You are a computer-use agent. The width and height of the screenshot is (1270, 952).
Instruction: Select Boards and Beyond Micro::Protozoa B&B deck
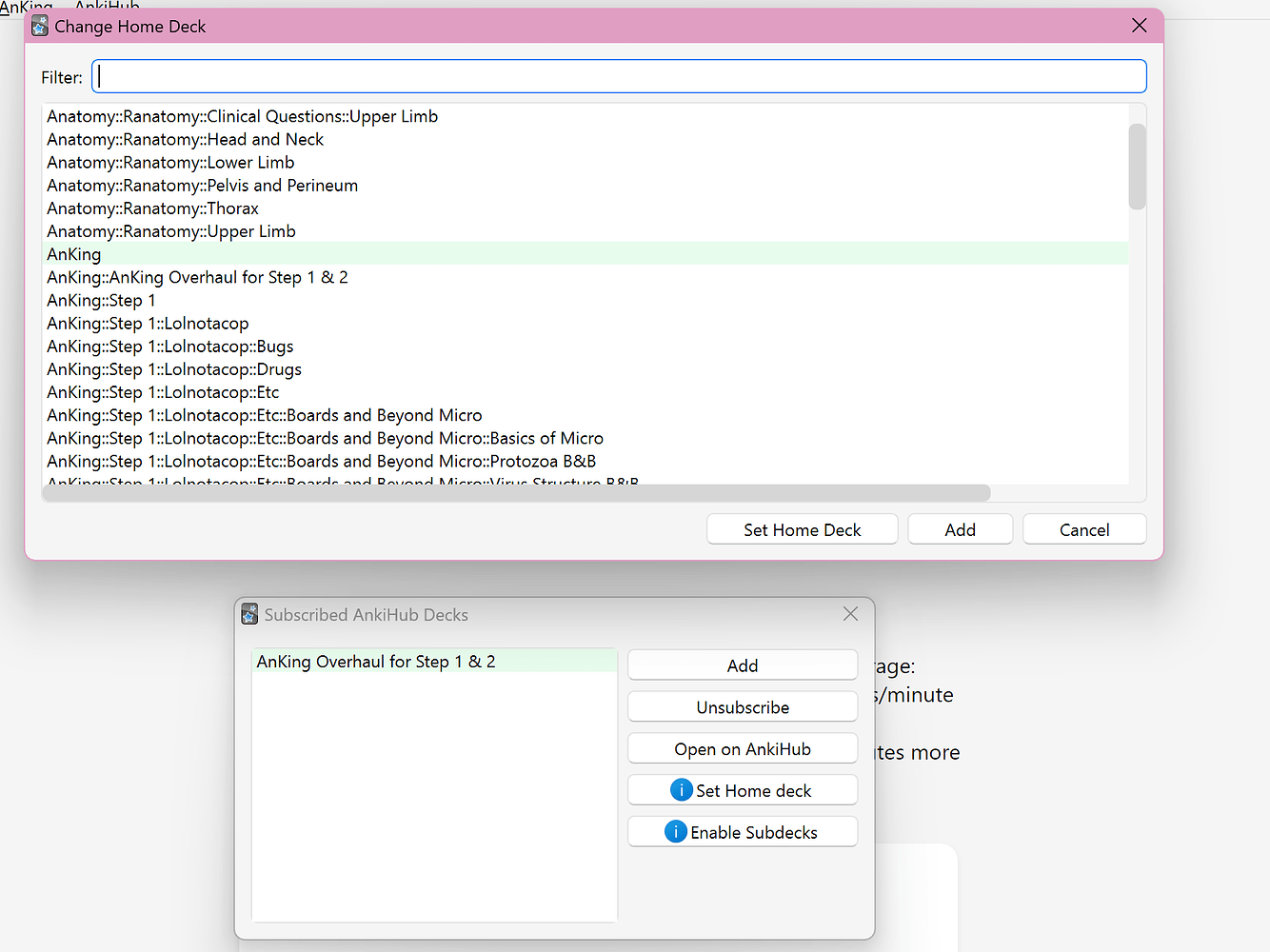(585, 461)
